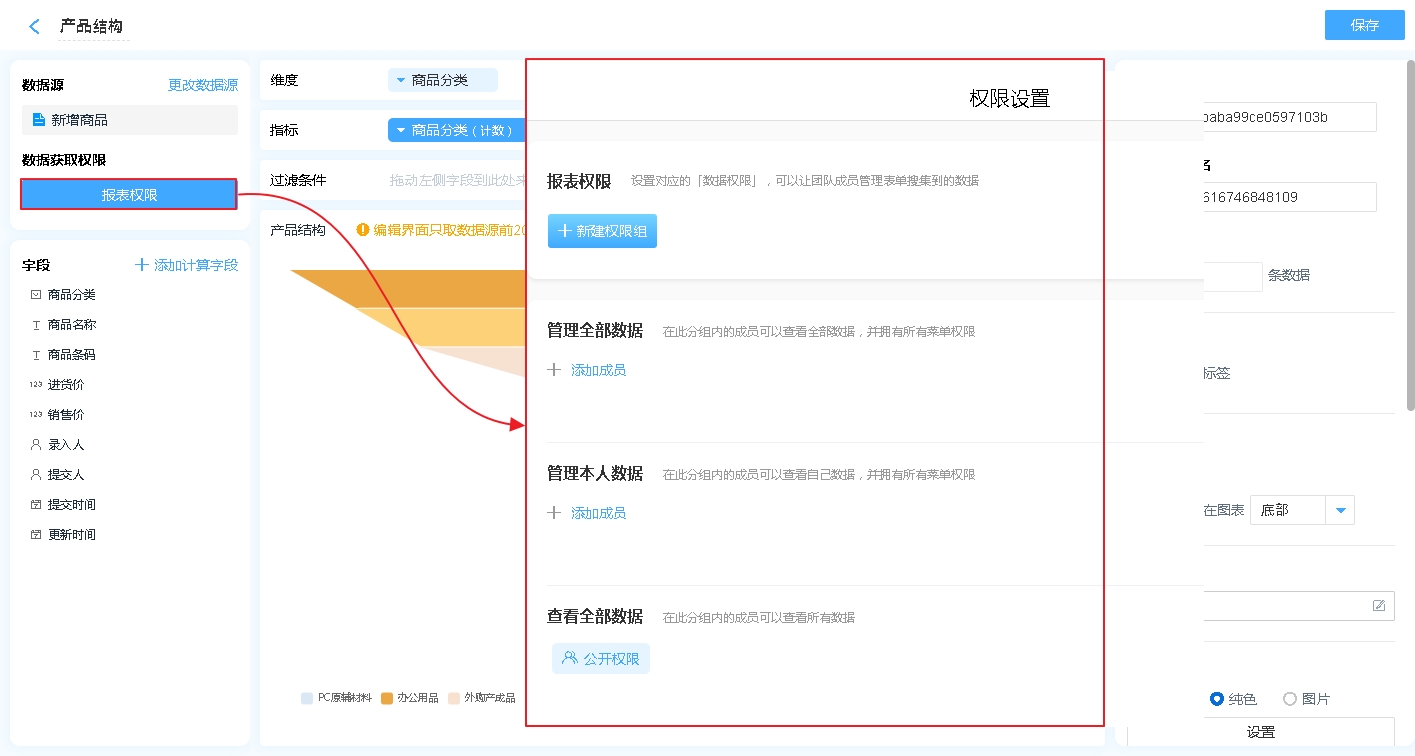Click the people icon on 公开权限

(570, 659)
